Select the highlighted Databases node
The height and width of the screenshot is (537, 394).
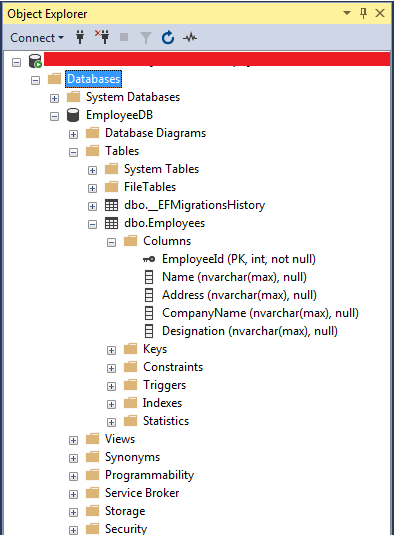(x=94, y=79)
